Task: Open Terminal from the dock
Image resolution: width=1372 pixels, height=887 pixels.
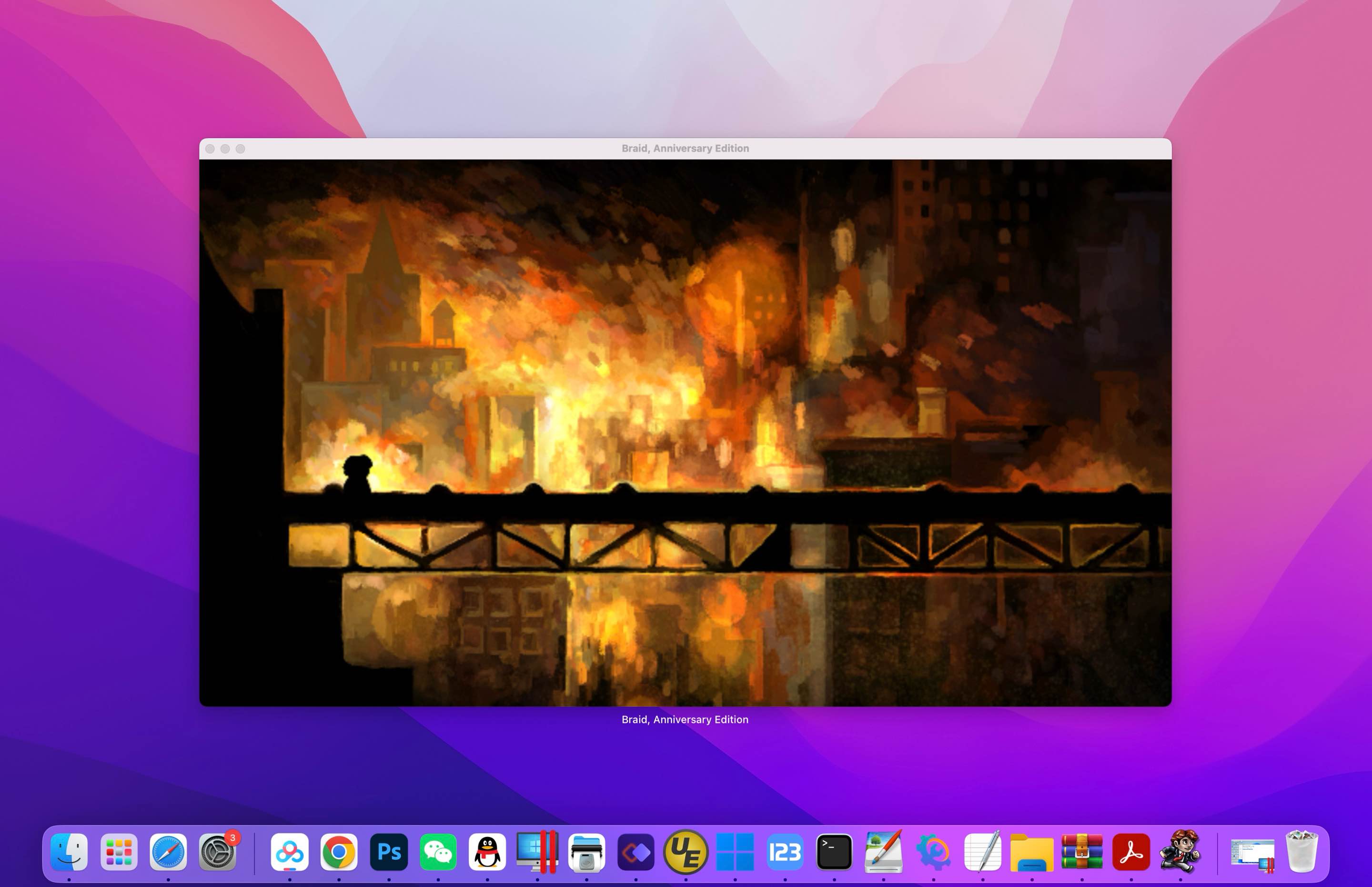Action: [x=834, y=852]
